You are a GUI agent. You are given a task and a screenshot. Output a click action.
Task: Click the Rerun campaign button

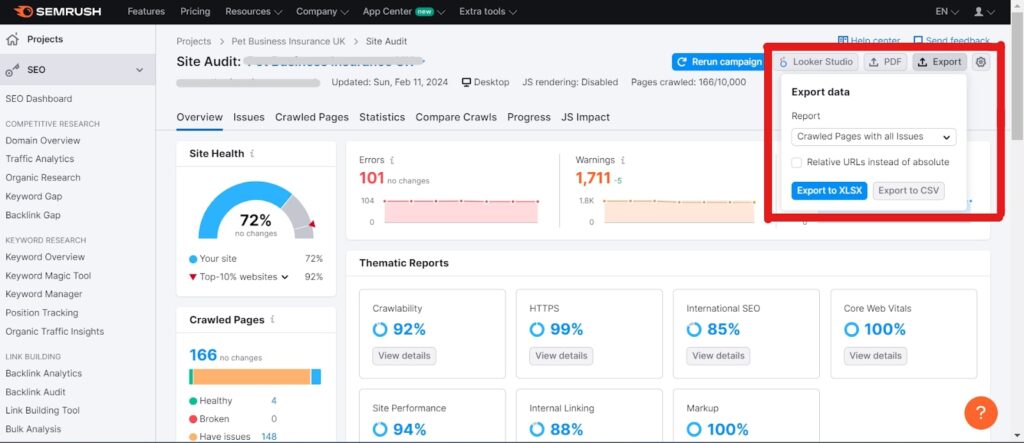pos(720,62)
